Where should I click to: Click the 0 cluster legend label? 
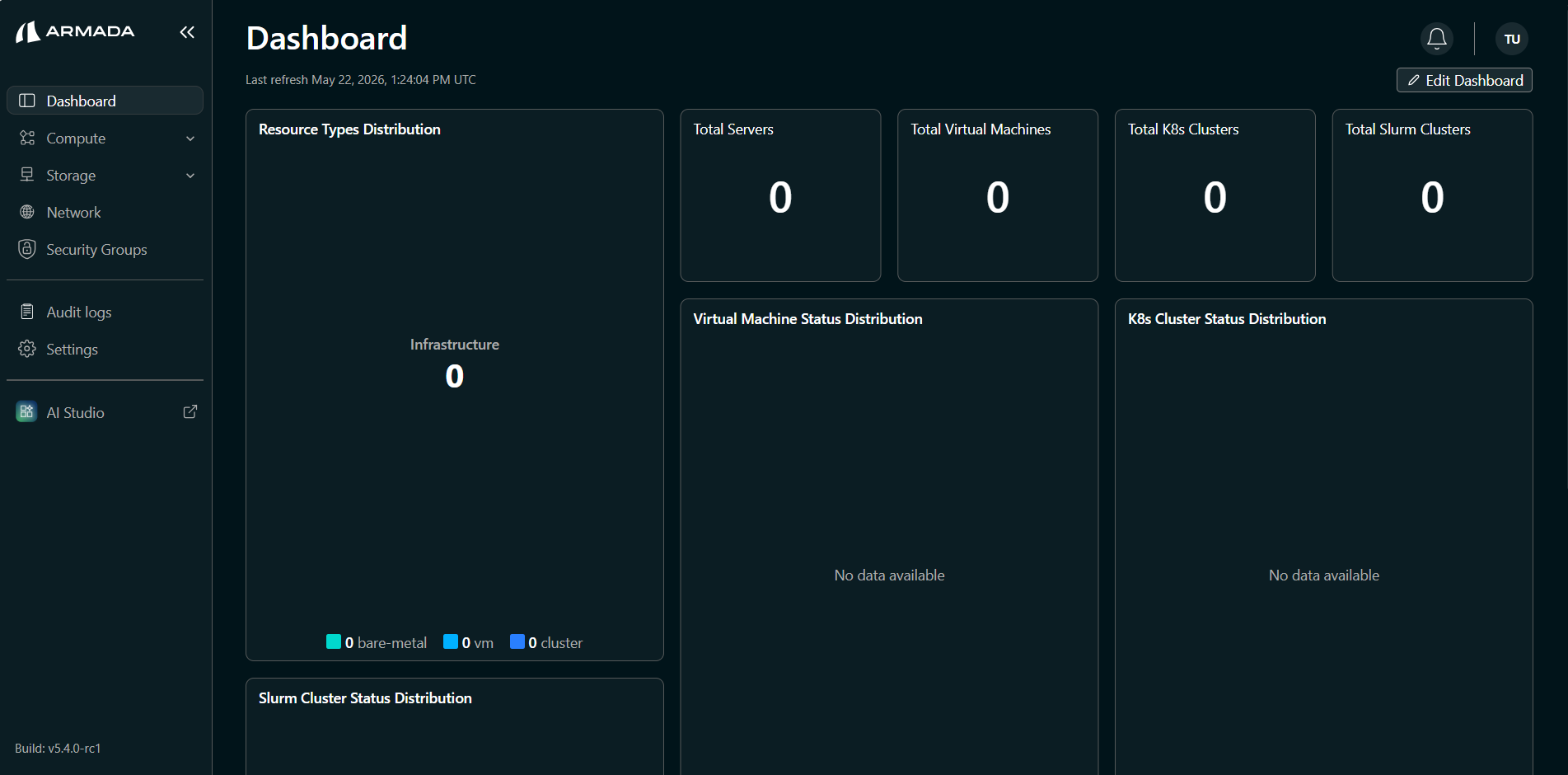(555, 642)
